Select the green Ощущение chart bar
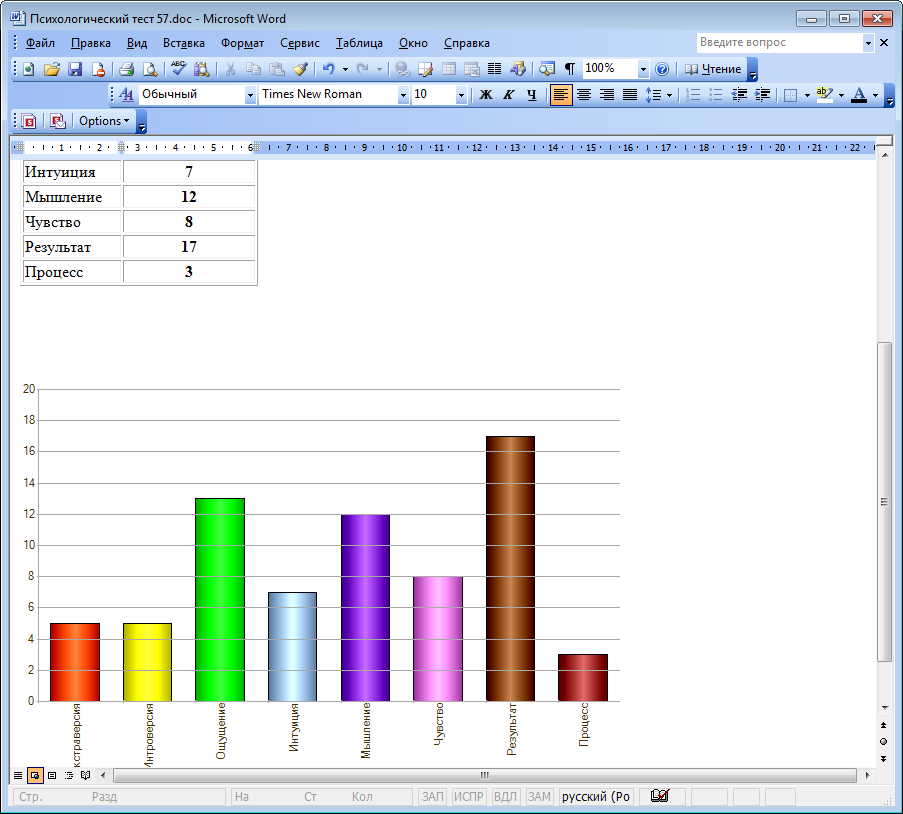Viewport: 903px width, 814px height. pos(220,600)
